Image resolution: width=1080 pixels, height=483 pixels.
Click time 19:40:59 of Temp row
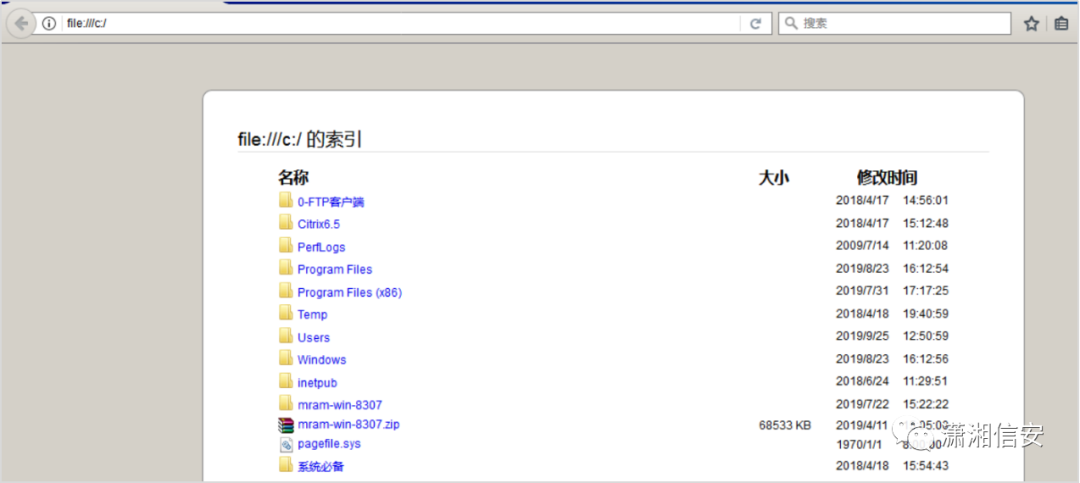click(x=926, y=314)
